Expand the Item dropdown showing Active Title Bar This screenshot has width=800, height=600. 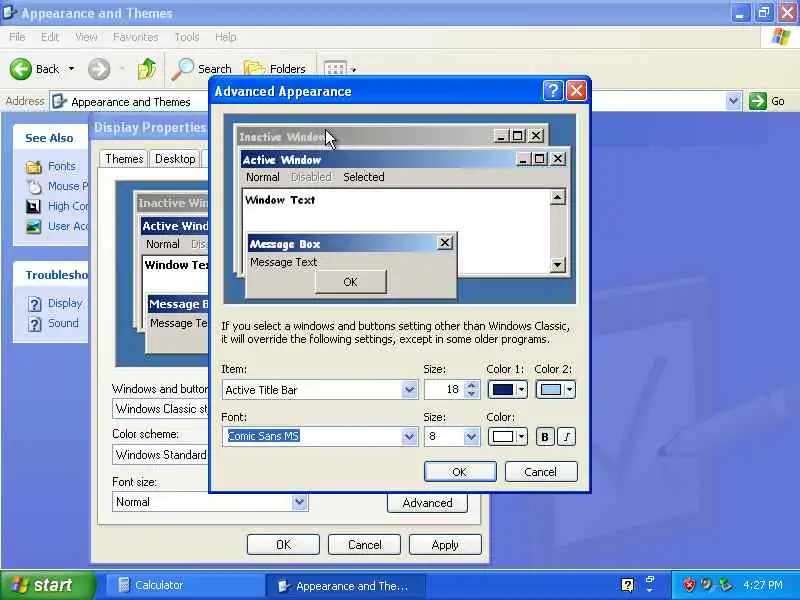[x=409, y=390]
